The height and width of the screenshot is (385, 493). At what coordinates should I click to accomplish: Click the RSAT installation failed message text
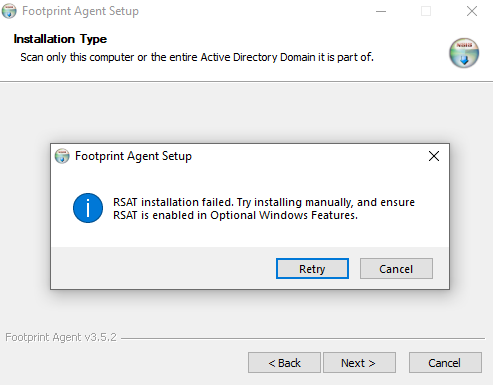coord(264,209)
